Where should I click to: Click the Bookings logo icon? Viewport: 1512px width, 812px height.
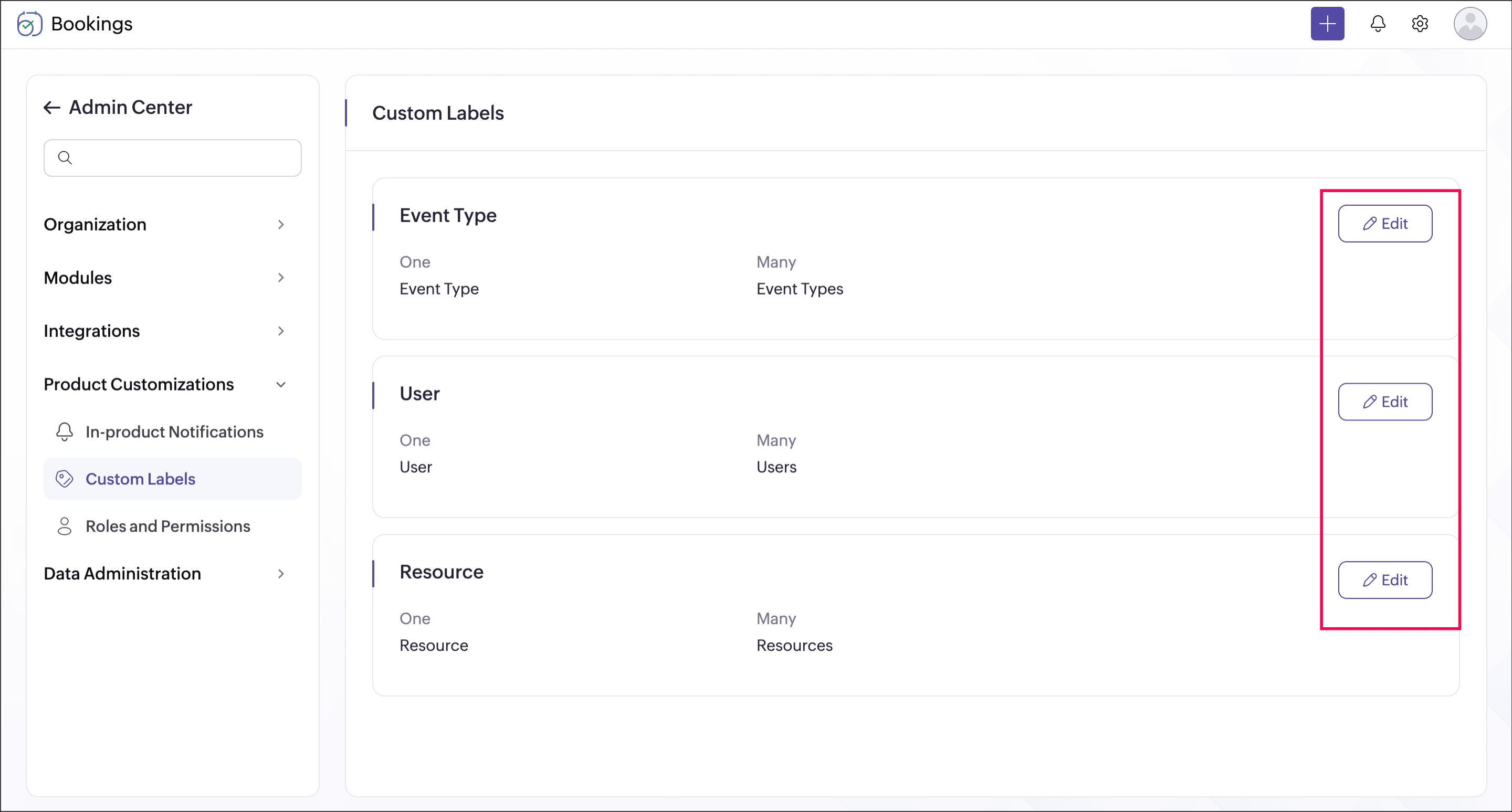click(x=29, y=24)
